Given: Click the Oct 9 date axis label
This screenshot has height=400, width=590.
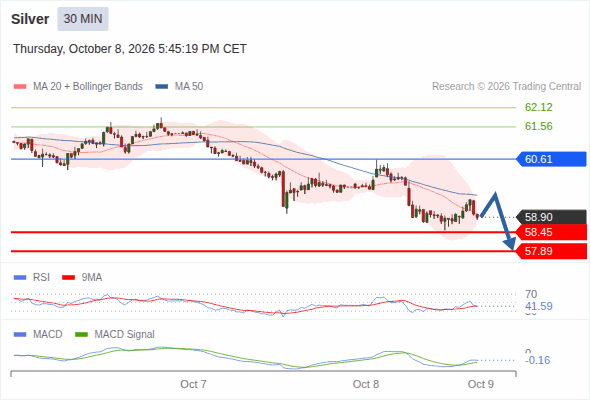Looking at the screenshot, I should click(x=481, y=384).
